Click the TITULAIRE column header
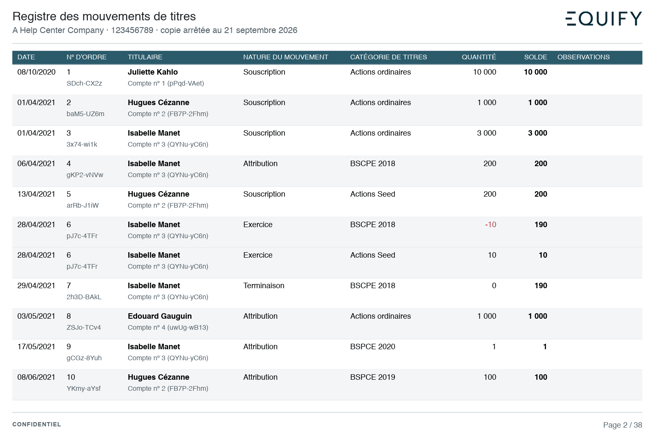Screen dimensions: 670x434 pyautogui.click(x=145, y=57)
